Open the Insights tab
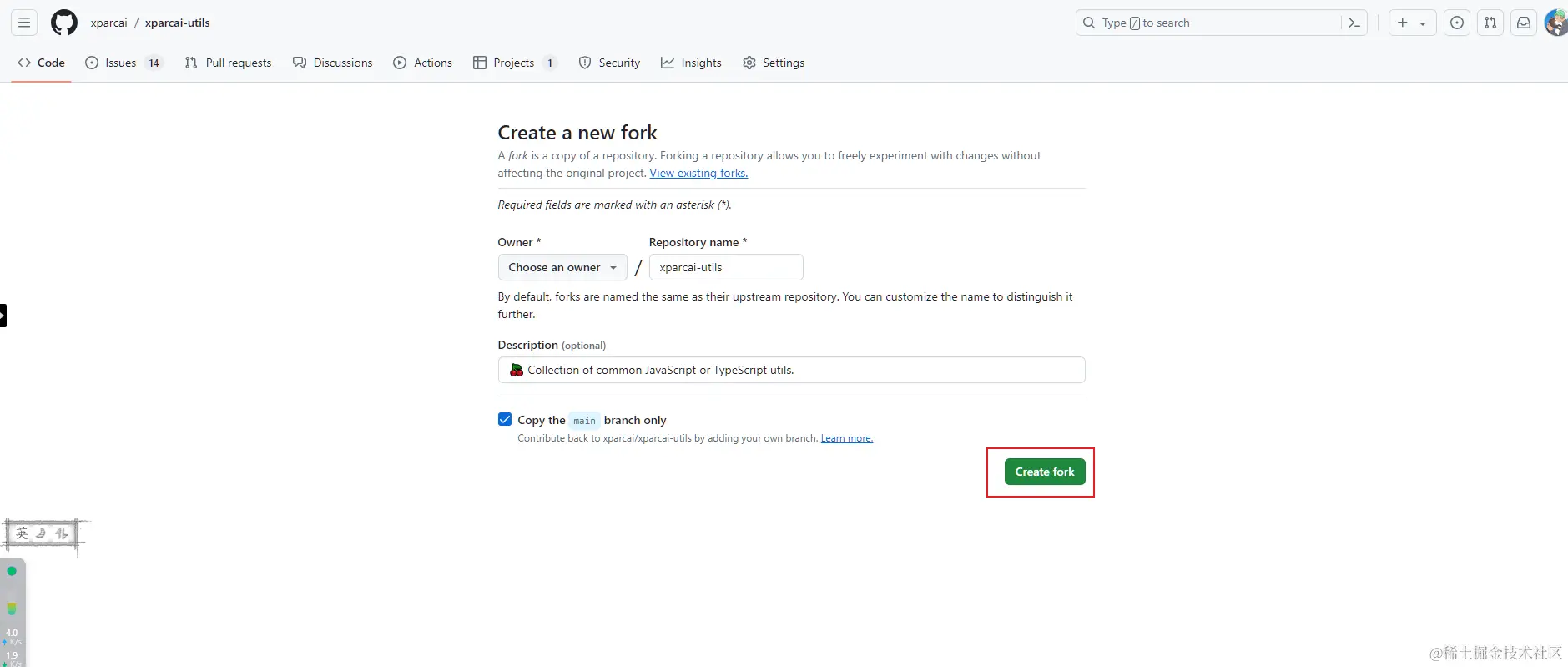Image resolution: width=1568 pixels, height=667 pixels. (x=691, y=63)
